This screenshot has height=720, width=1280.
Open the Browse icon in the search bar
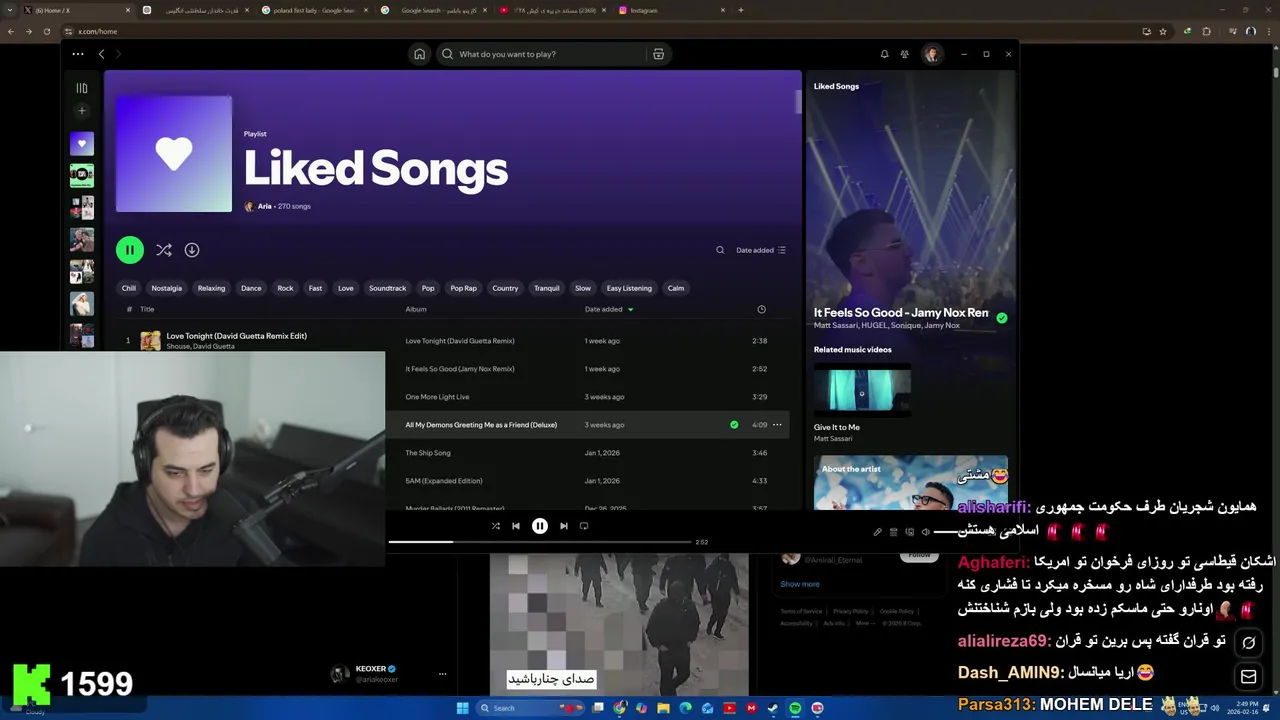(658, 54)
